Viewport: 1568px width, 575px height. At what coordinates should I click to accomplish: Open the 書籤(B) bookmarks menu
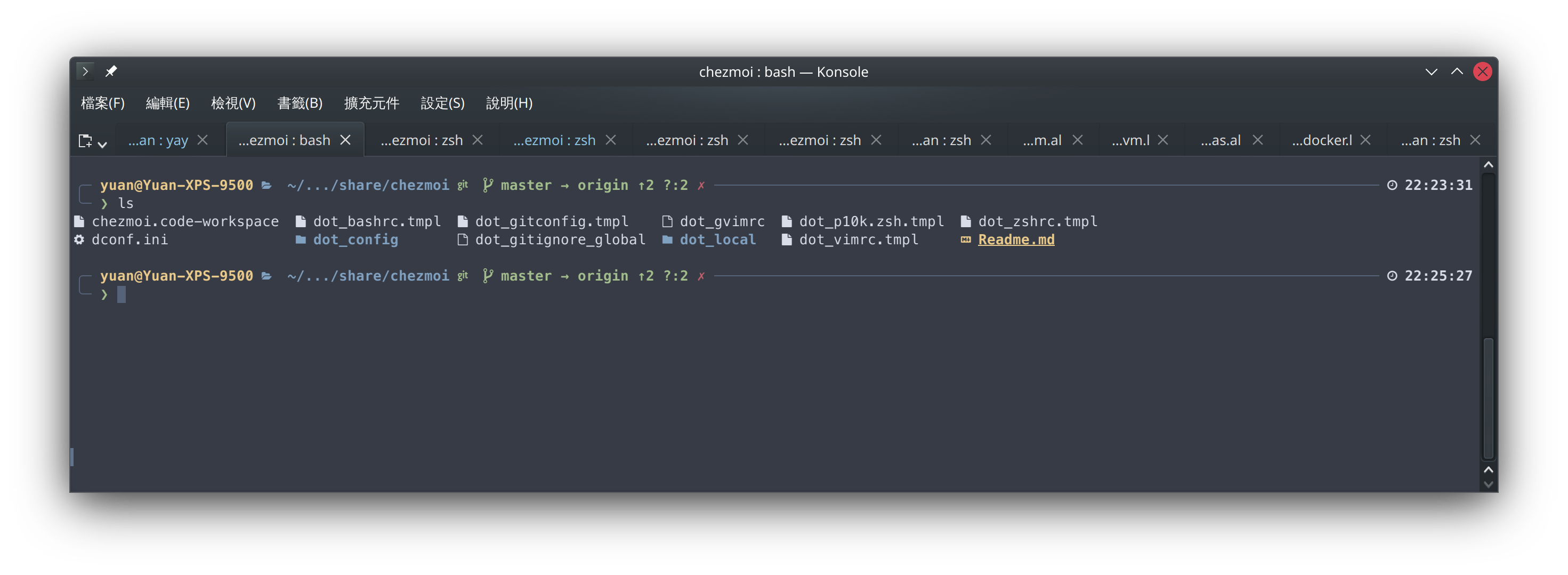[300, 103]
